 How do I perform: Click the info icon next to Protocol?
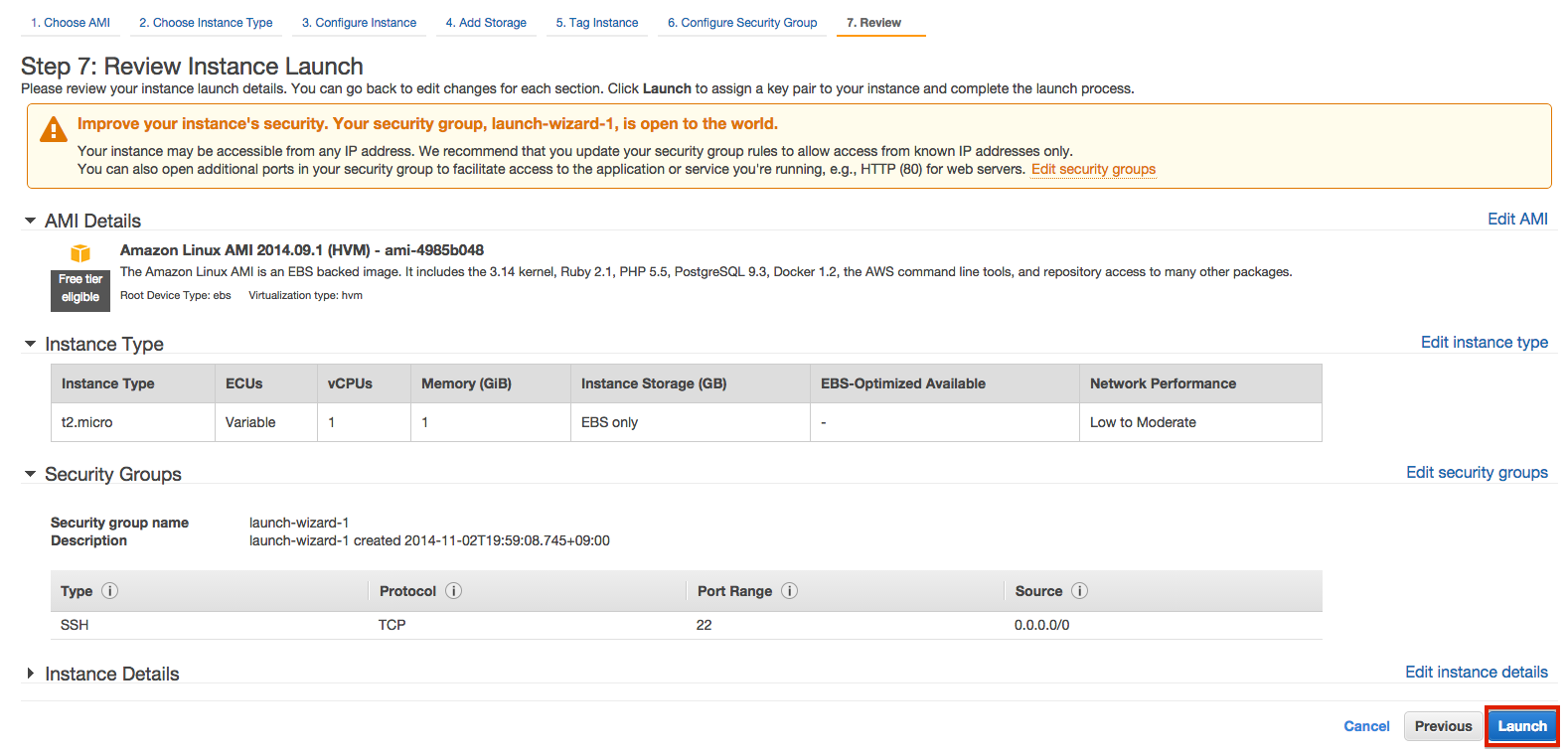click(x=454, y=591)
